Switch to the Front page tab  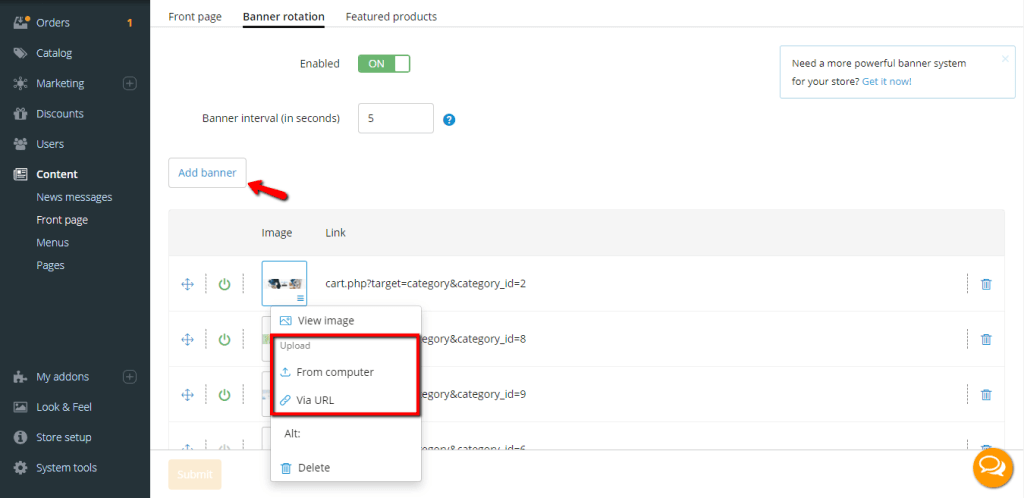(195, 16)
